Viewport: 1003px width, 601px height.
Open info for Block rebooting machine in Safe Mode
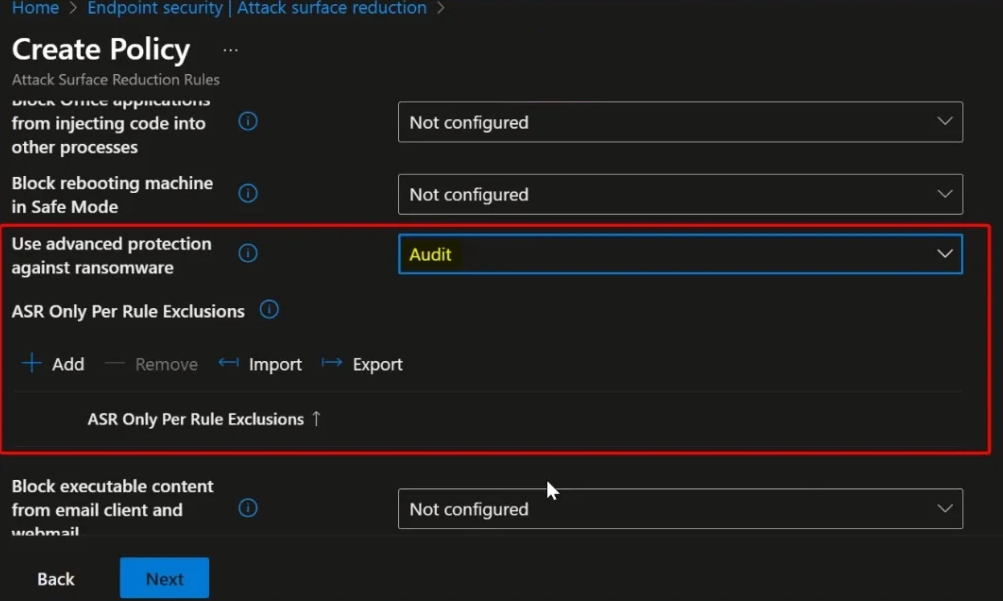pyautogui.click(x=248, y=193)
